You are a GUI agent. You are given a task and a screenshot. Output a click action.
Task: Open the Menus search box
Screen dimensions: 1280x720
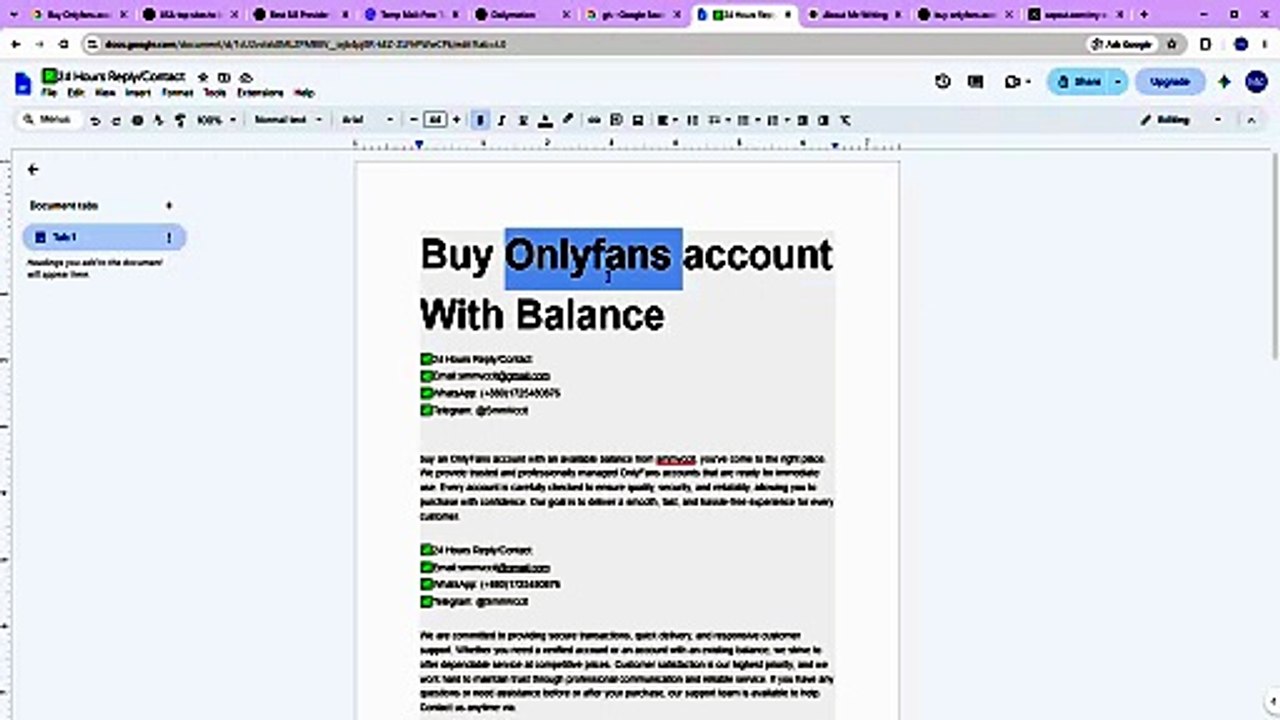[48, 120]
